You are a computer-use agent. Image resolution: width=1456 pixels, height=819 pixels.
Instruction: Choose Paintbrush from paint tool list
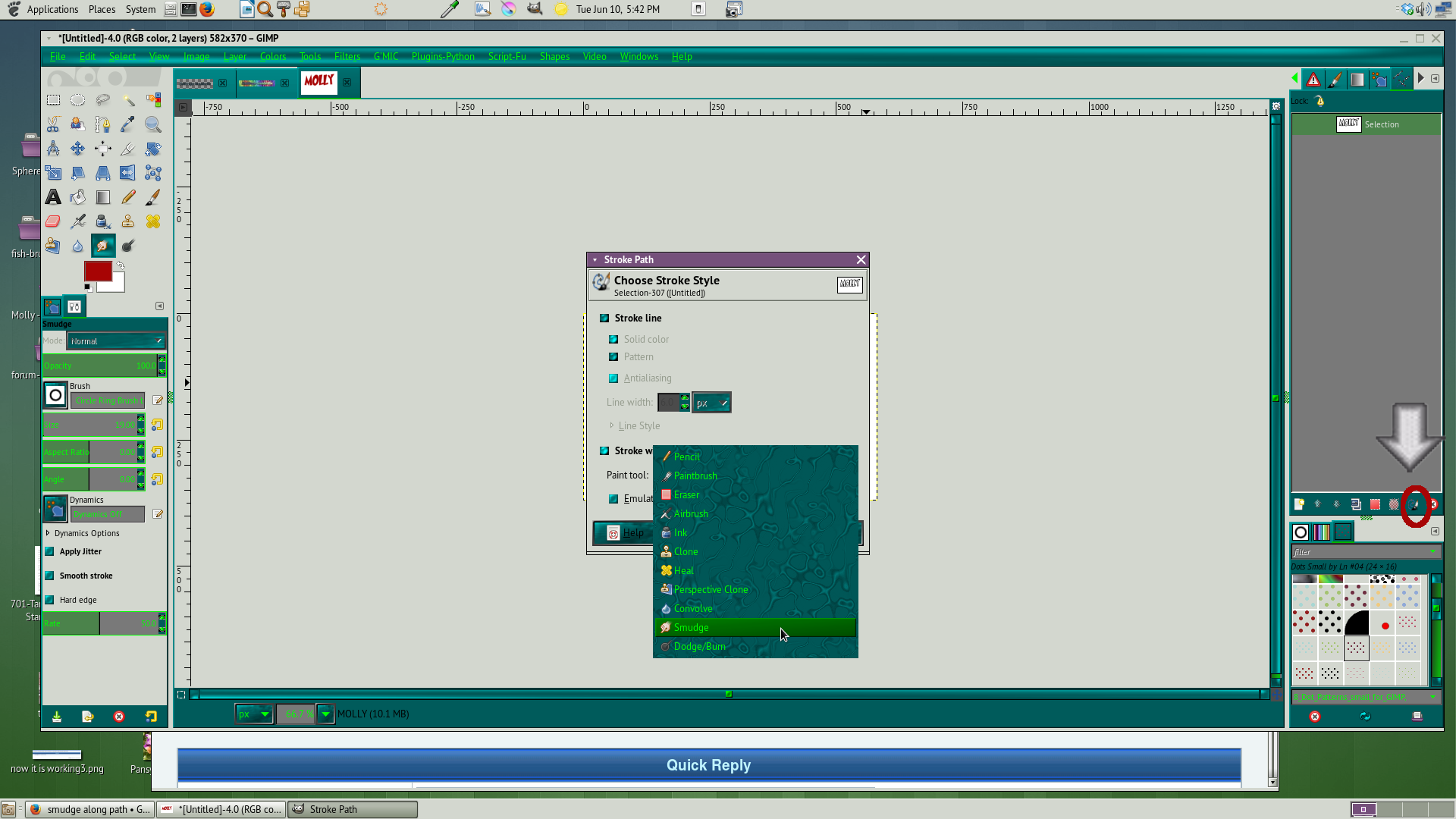tap(755, 476)
